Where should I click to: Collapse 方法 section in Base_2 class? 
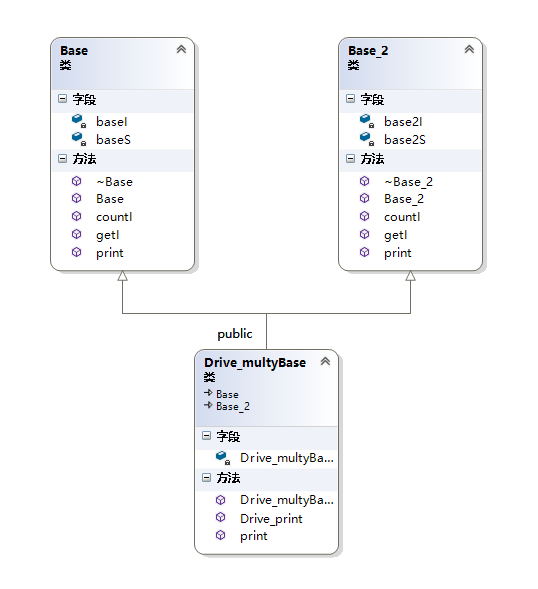click(350, 159)
